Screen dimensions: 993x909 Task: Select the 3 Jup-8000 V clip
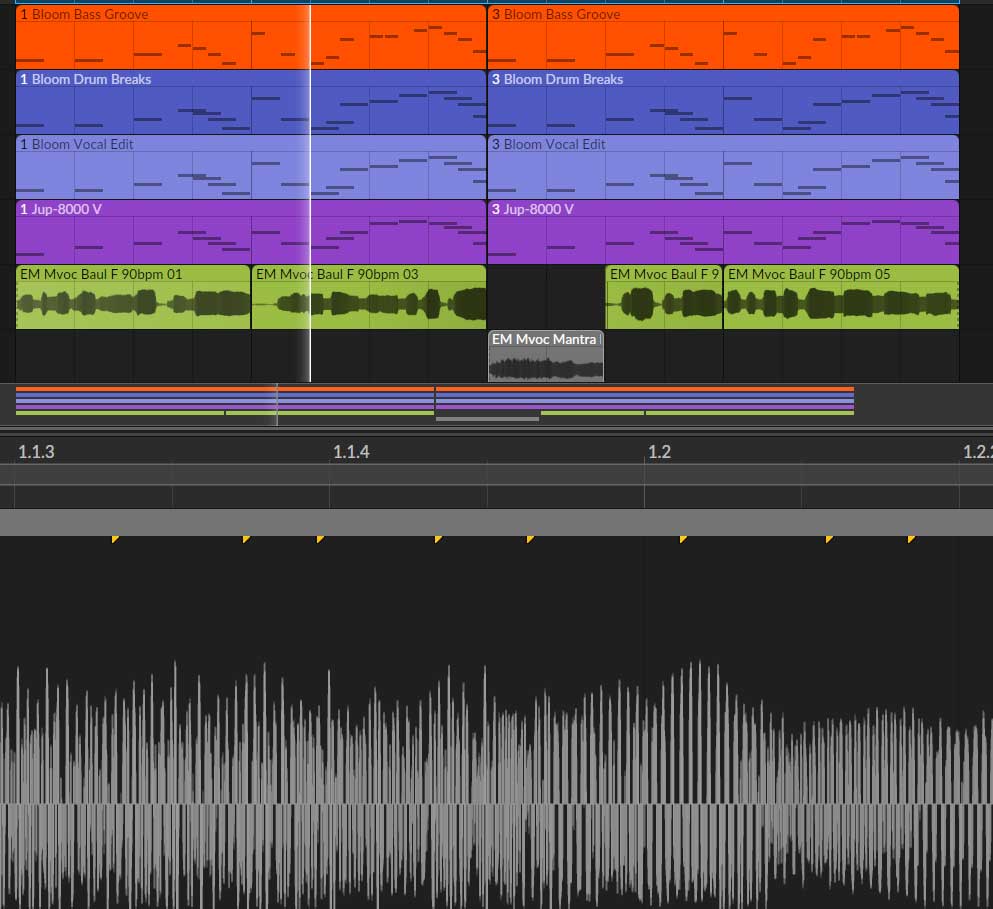pos(722,234)
